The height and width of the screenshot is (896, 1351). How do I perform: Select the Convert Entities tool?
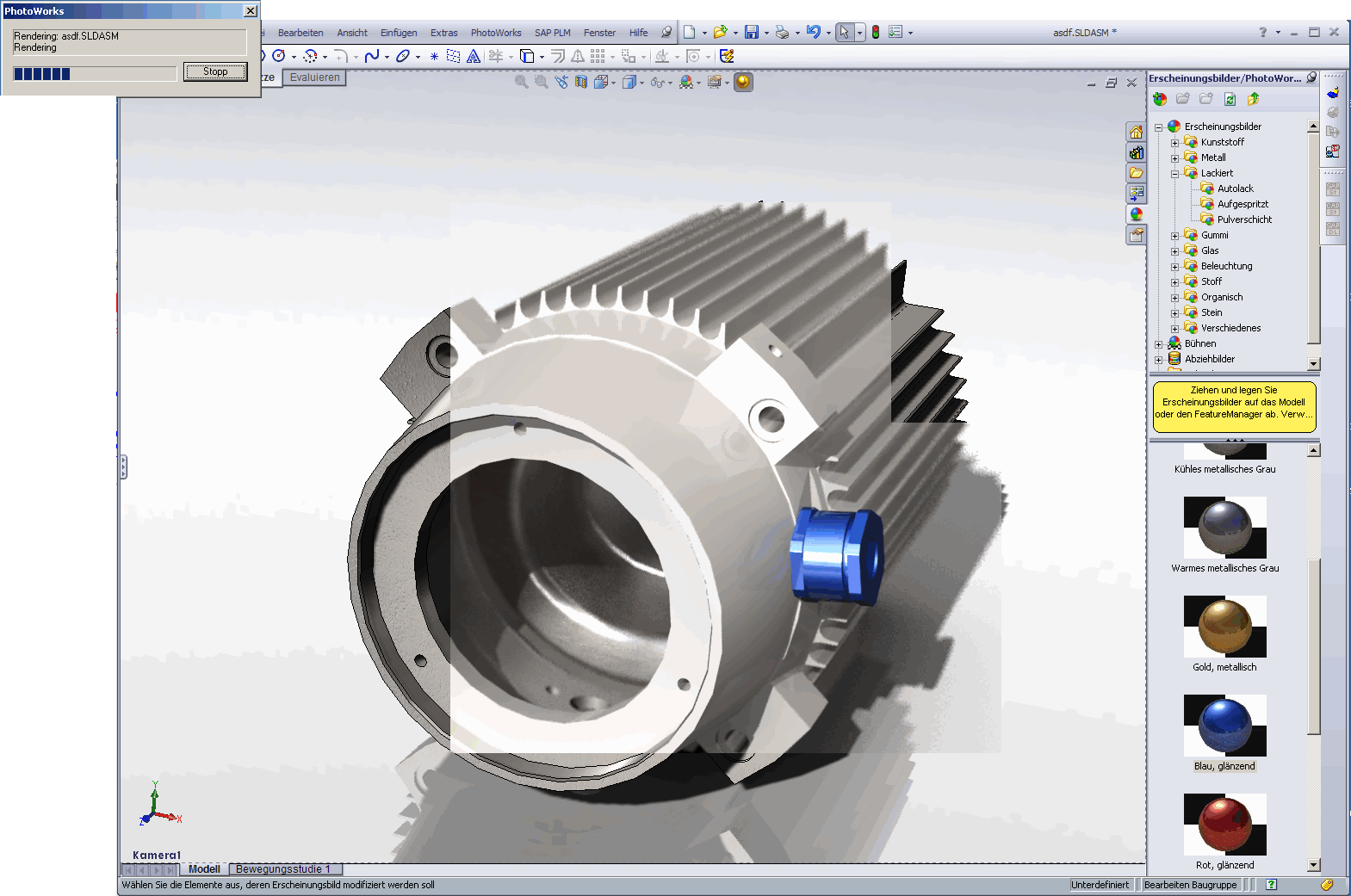tap(527, 56)
